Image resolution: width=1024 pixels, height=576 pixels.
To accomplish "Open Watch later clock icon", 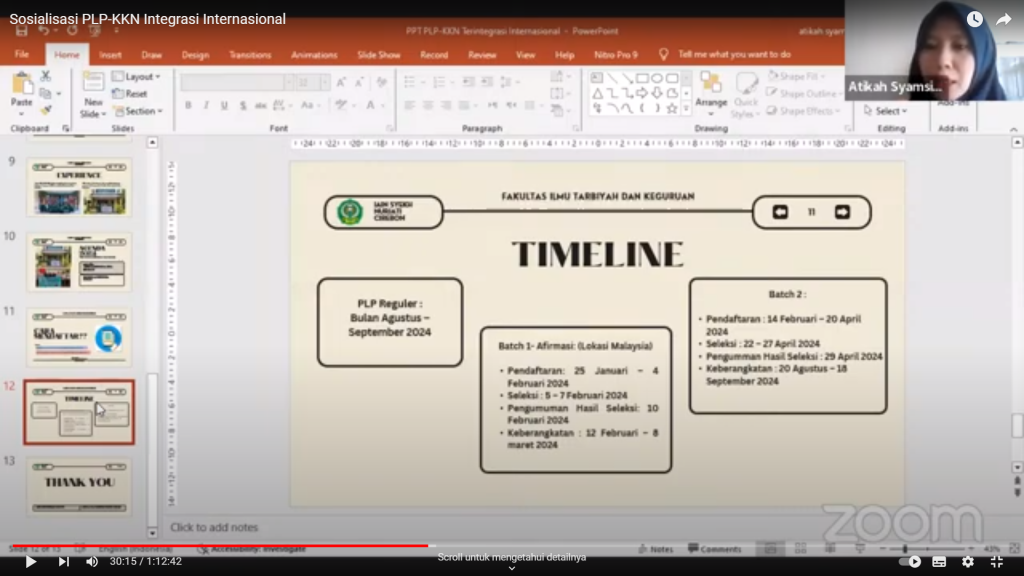I will 974,19.
